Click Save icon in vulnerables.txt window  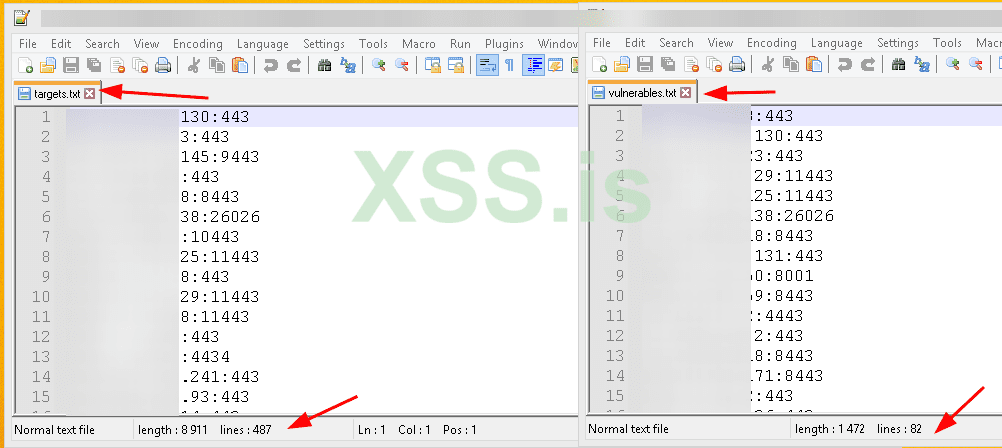645,64
